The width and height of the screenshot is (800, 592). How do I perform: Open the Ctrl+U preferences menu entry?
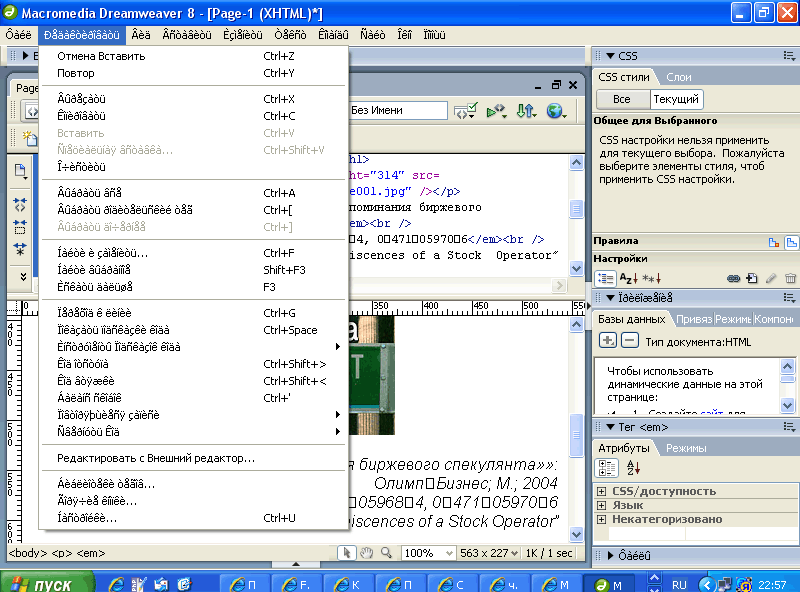click(194, 518)
